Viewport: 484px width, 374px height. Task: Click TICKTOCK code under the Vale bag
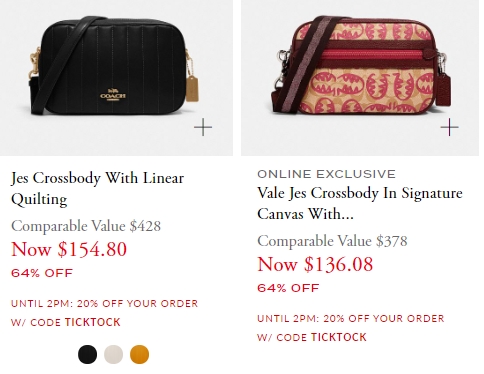pos(339,337)
